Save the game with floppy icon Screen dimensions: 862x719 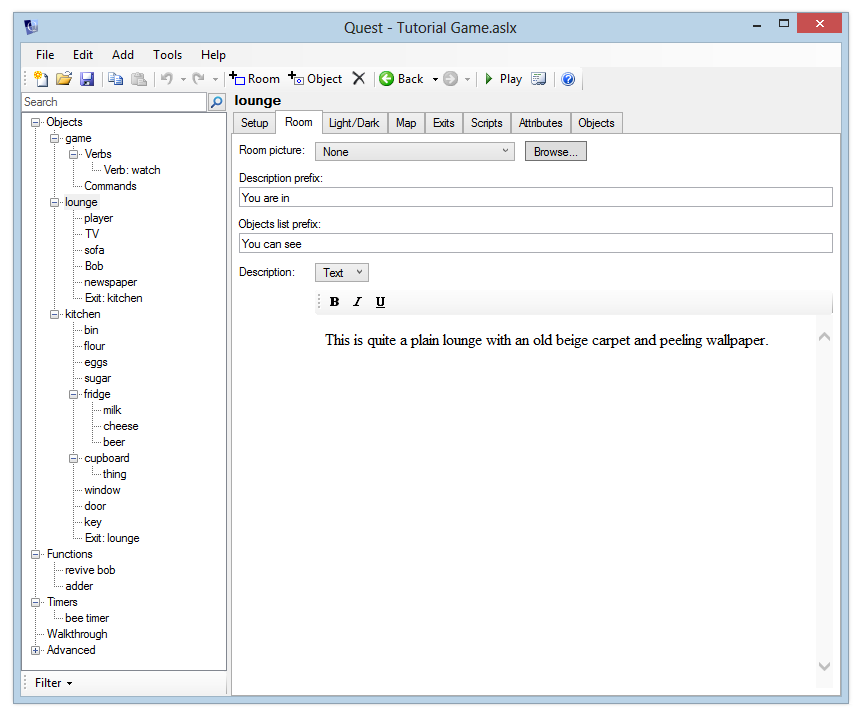coord(87,79)
